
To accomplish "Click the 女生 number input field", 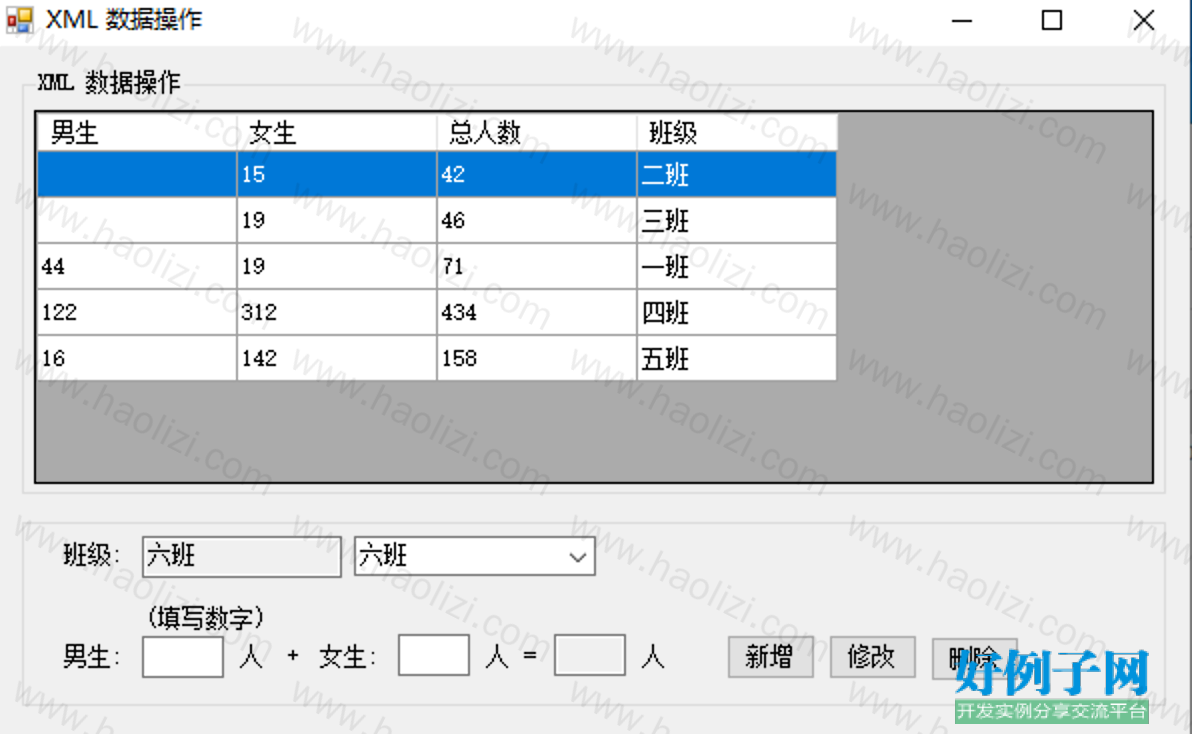I will (x=433, y=656).
